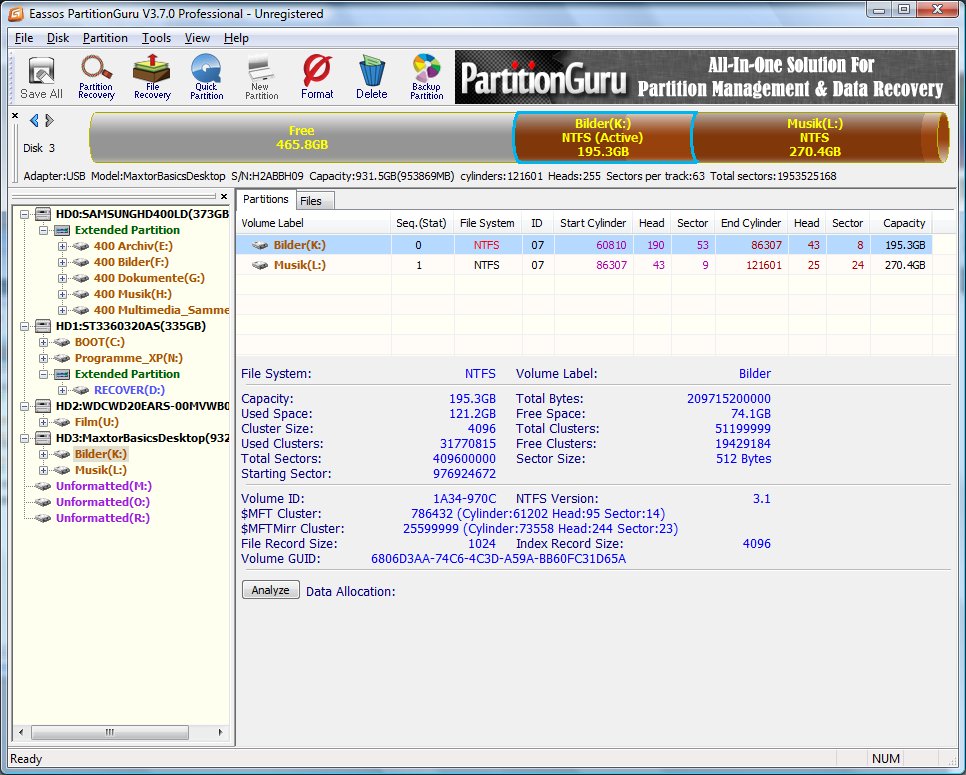Collapse HD0 Extended Partition node
Image resolution: width=966 pixels, height=775 pixels.
44,230
